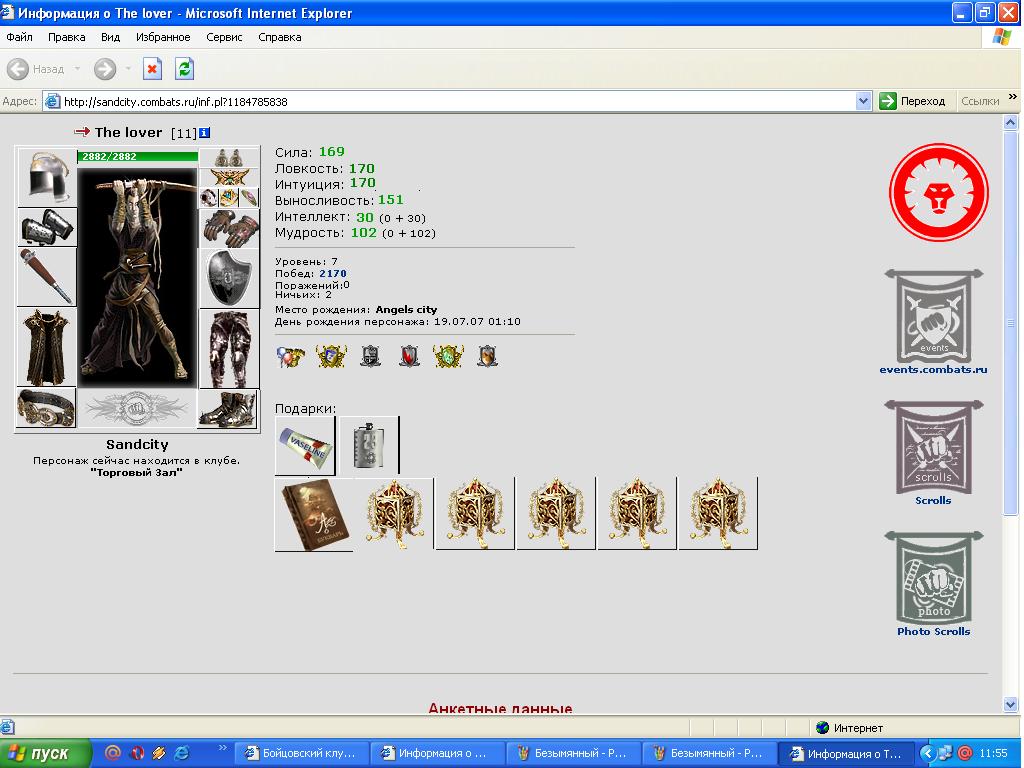Expand the quick launch chevron

[x=223, y=748]
